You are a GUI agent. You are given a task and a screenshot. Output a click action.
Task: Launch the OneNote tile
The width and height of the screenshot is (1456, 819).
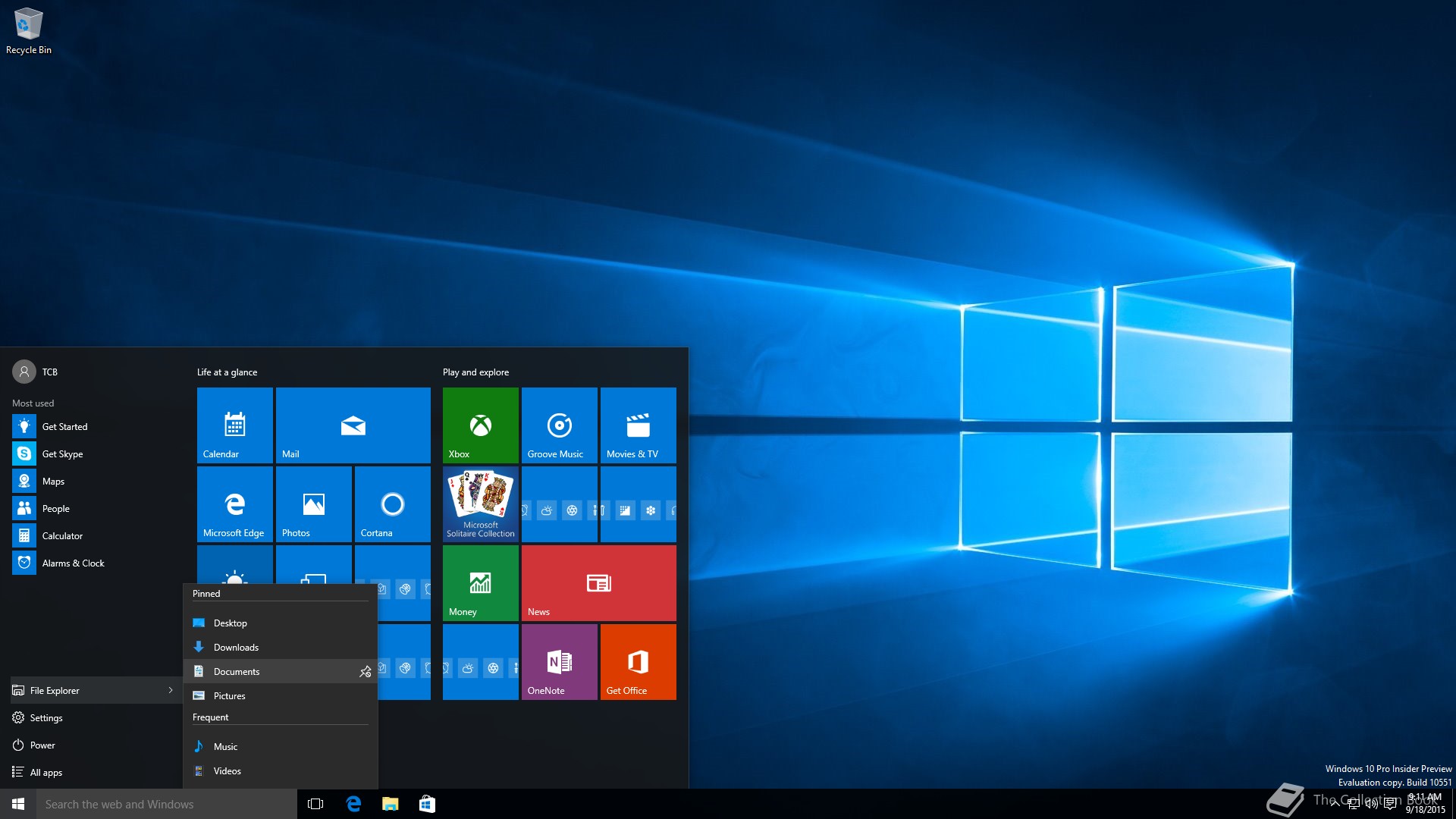coord(559,662)
